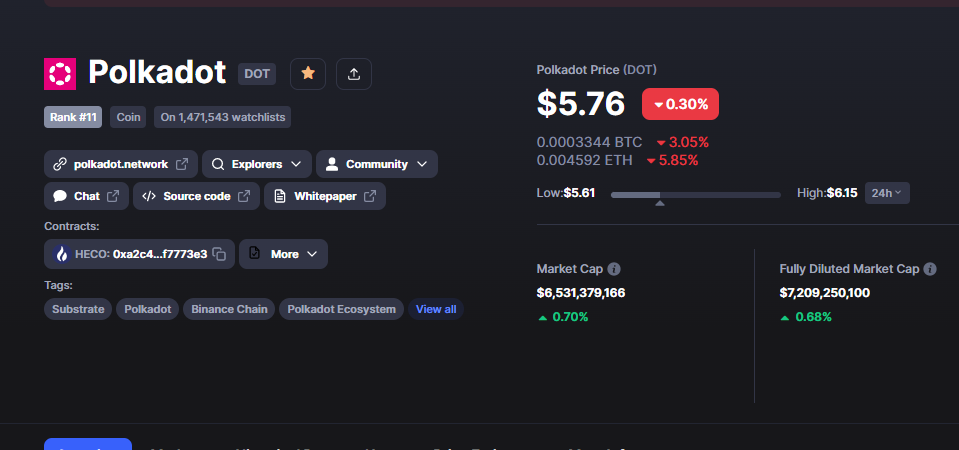Viewport: 959px width, 450px height.
Task: Open the Chat link
Action: [86, 196]
